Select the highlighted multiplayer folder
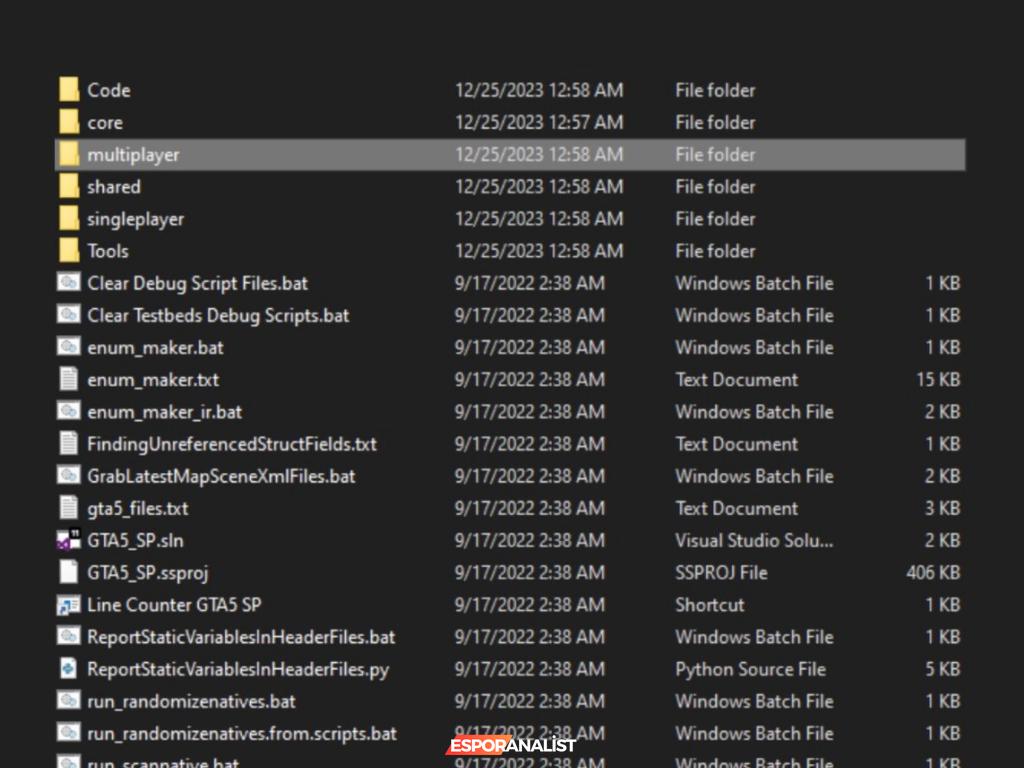 coord(133,155)
